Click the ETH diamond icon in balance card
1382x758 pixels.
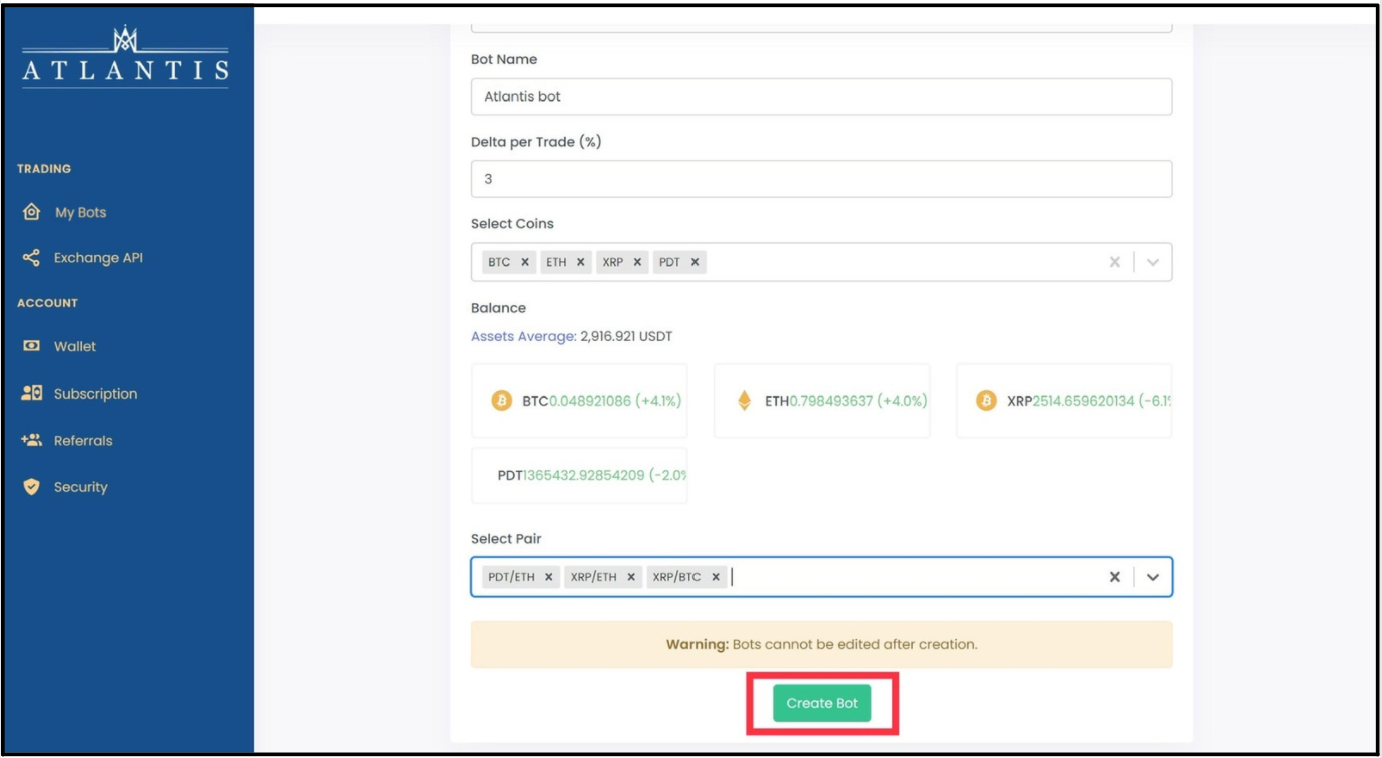[744, 401]
